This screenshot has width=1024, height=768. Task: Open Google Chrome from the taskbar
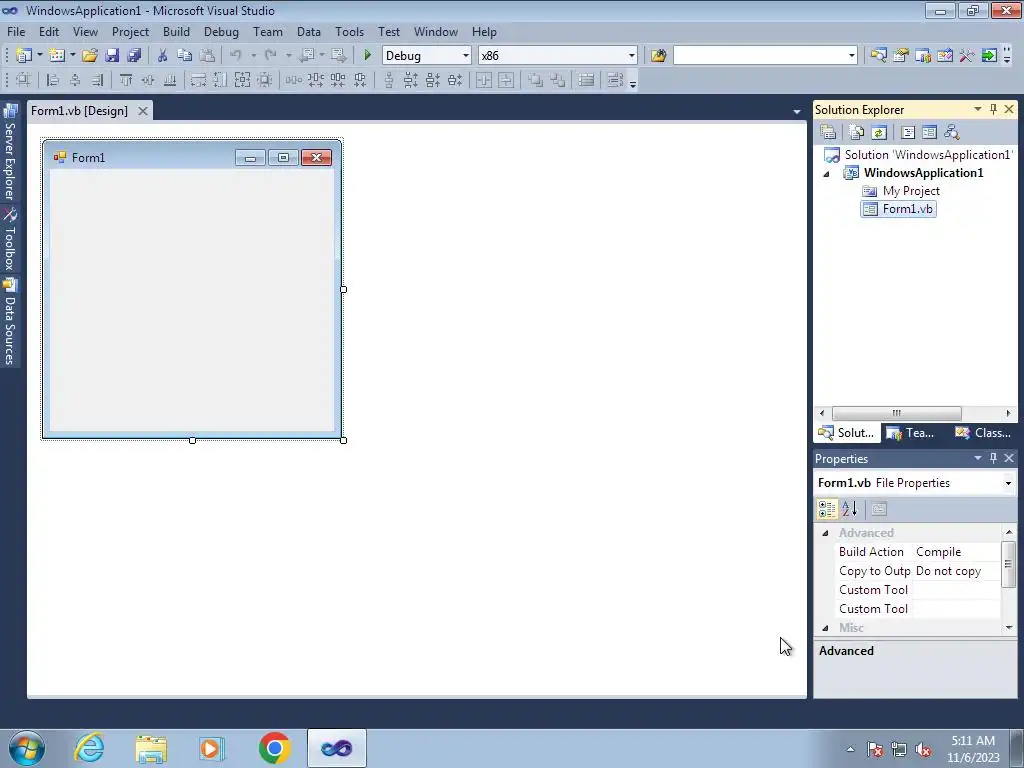pos(275,748)
